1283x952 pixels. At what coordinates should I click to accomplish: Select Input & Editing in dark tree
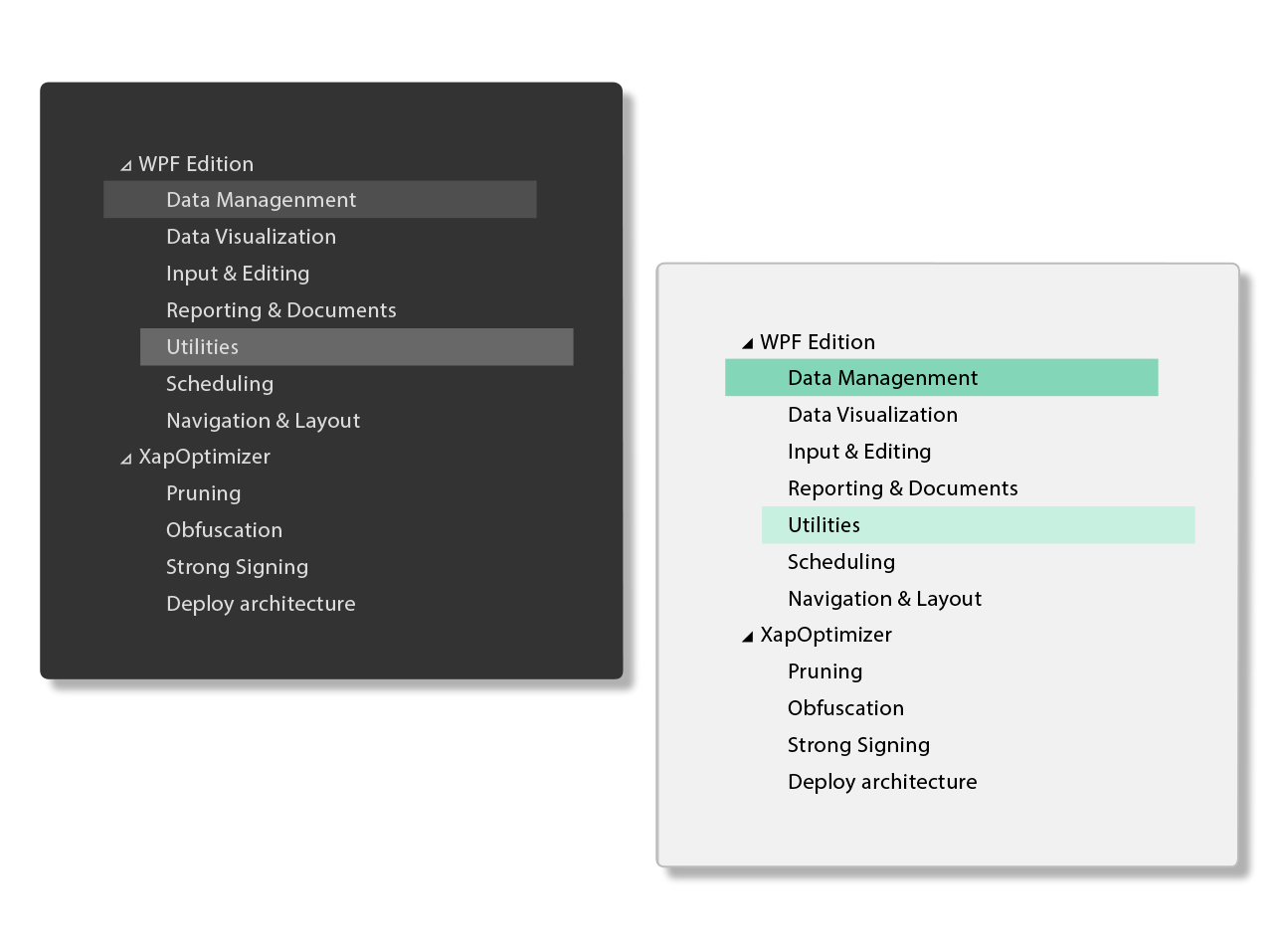238,274
